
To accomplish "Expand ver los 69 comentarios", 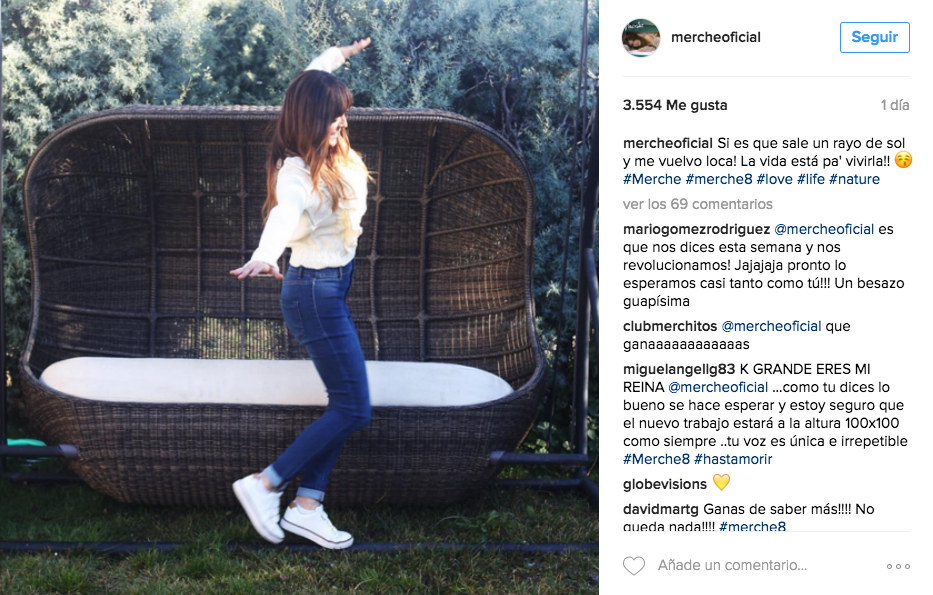I will click(697, 204).
